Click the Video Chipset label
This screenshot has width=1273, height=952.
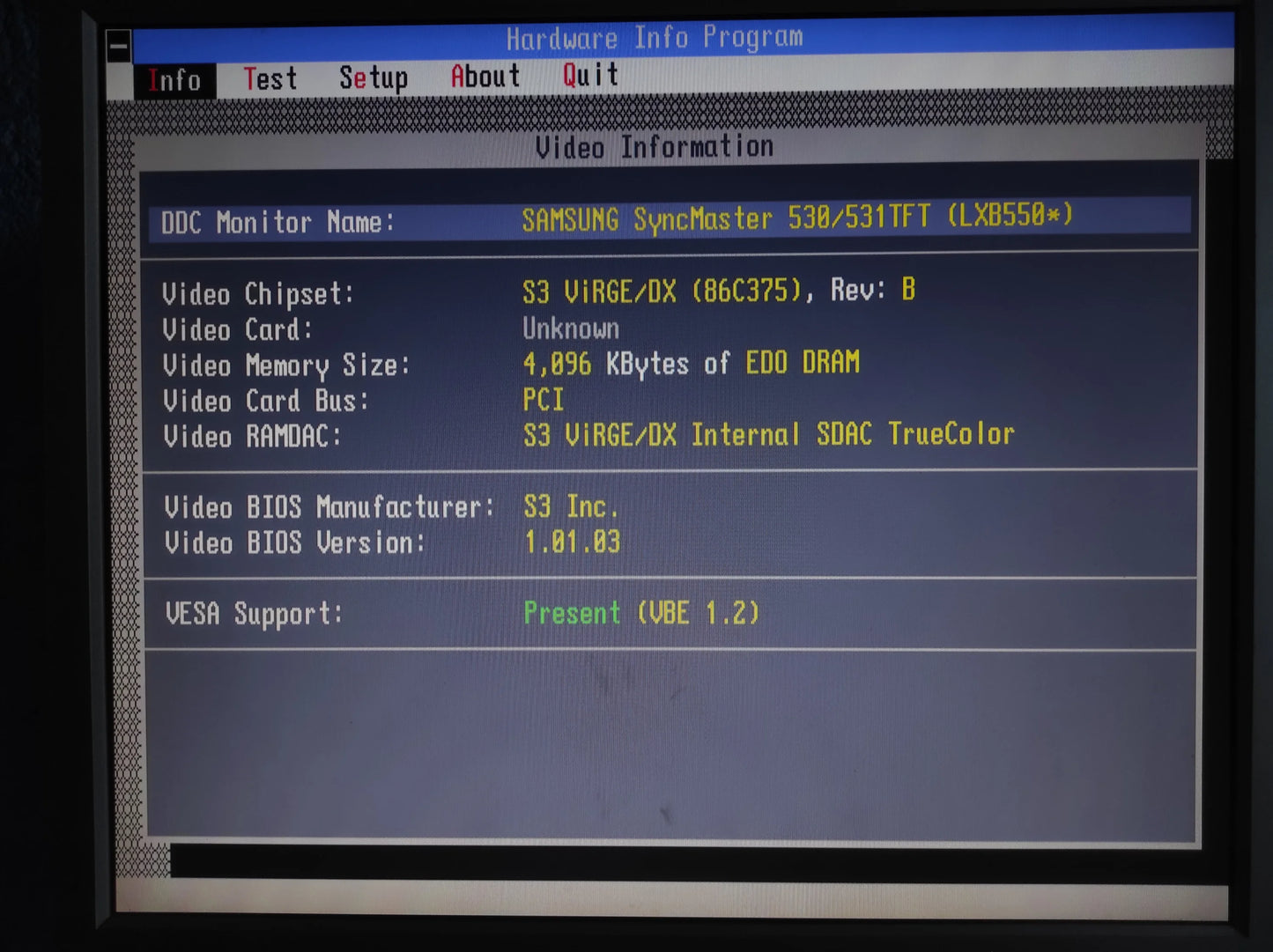pos(258,294)
